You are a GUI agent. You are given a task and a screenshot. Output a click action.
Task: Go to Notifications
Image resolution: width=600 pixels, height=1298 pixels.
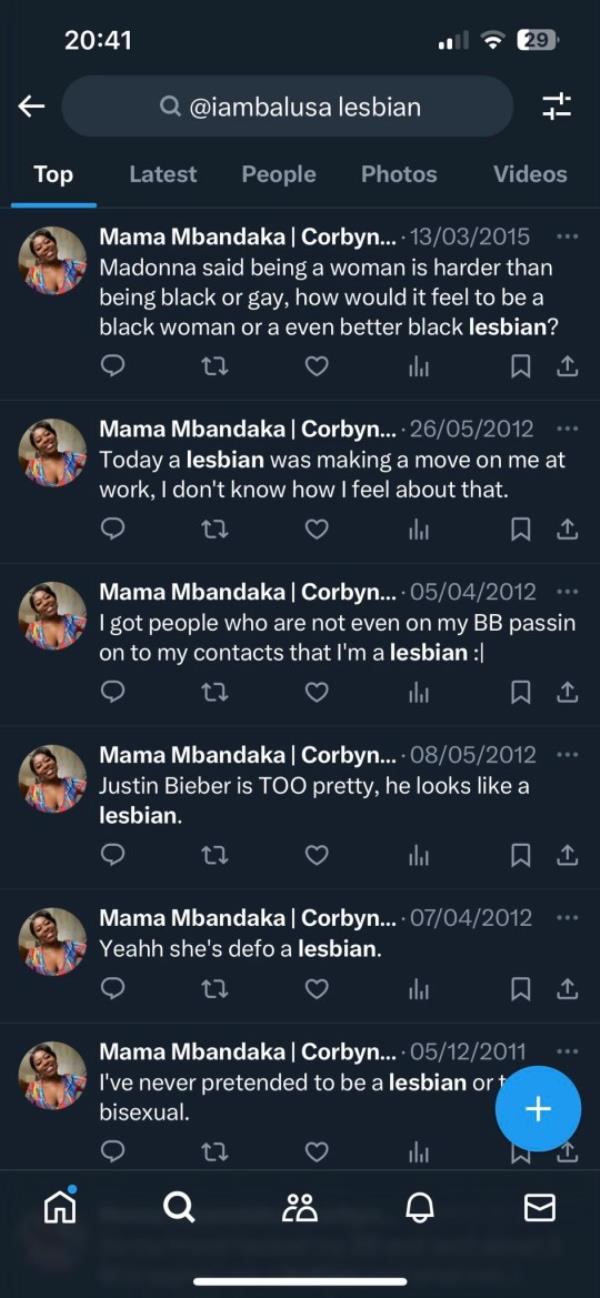click(x=420, y=1207)
